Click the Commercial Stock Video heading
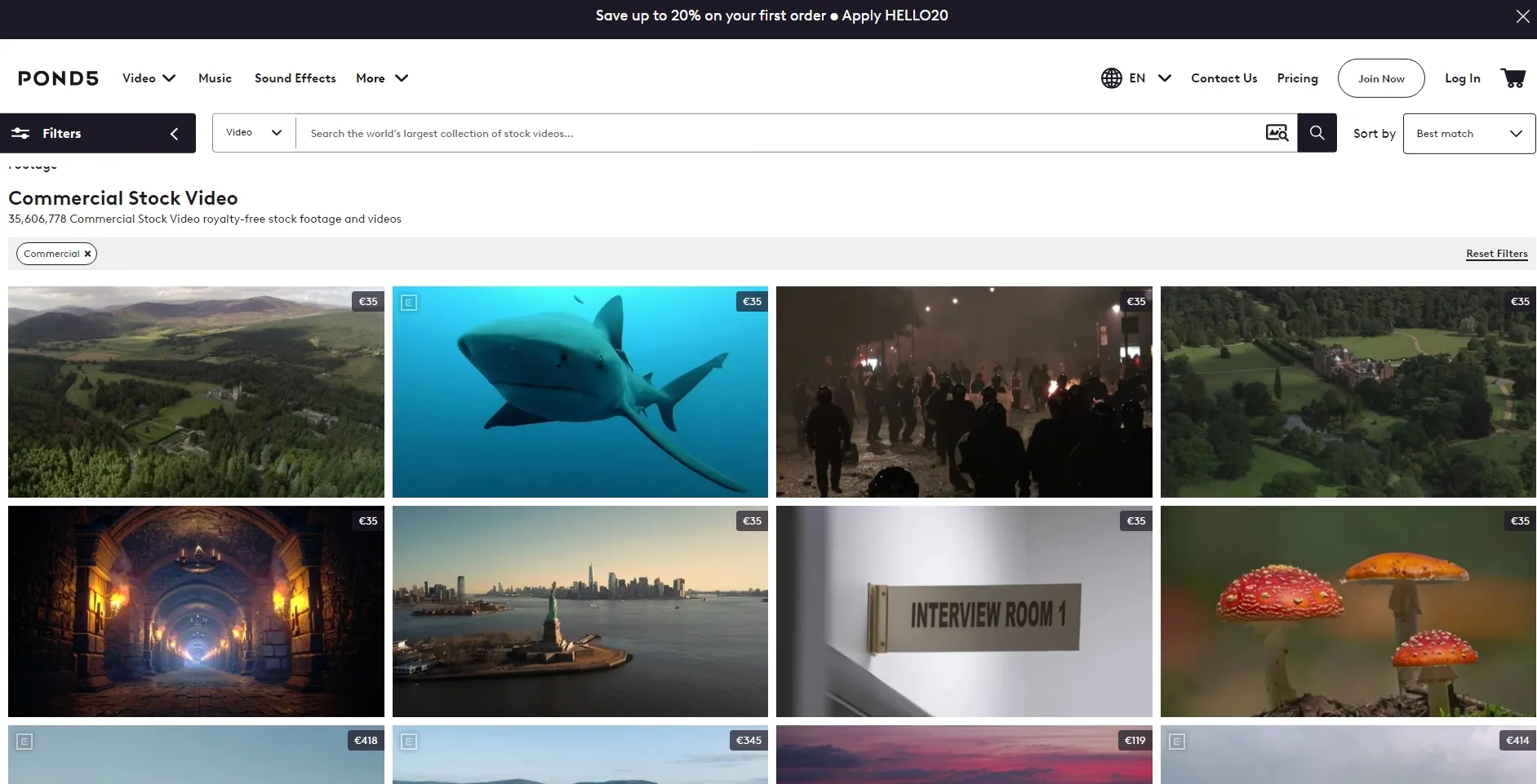This screenshot has height=784, width=1537. (x=123, y=198)
